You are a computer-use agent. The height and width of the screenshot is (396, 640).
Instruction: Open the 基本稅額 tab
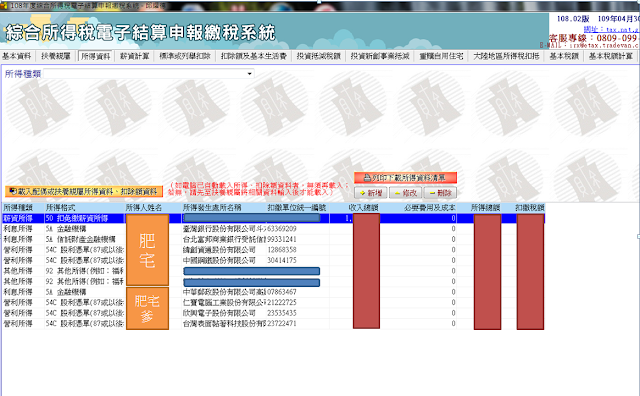[x=564, y=56]
